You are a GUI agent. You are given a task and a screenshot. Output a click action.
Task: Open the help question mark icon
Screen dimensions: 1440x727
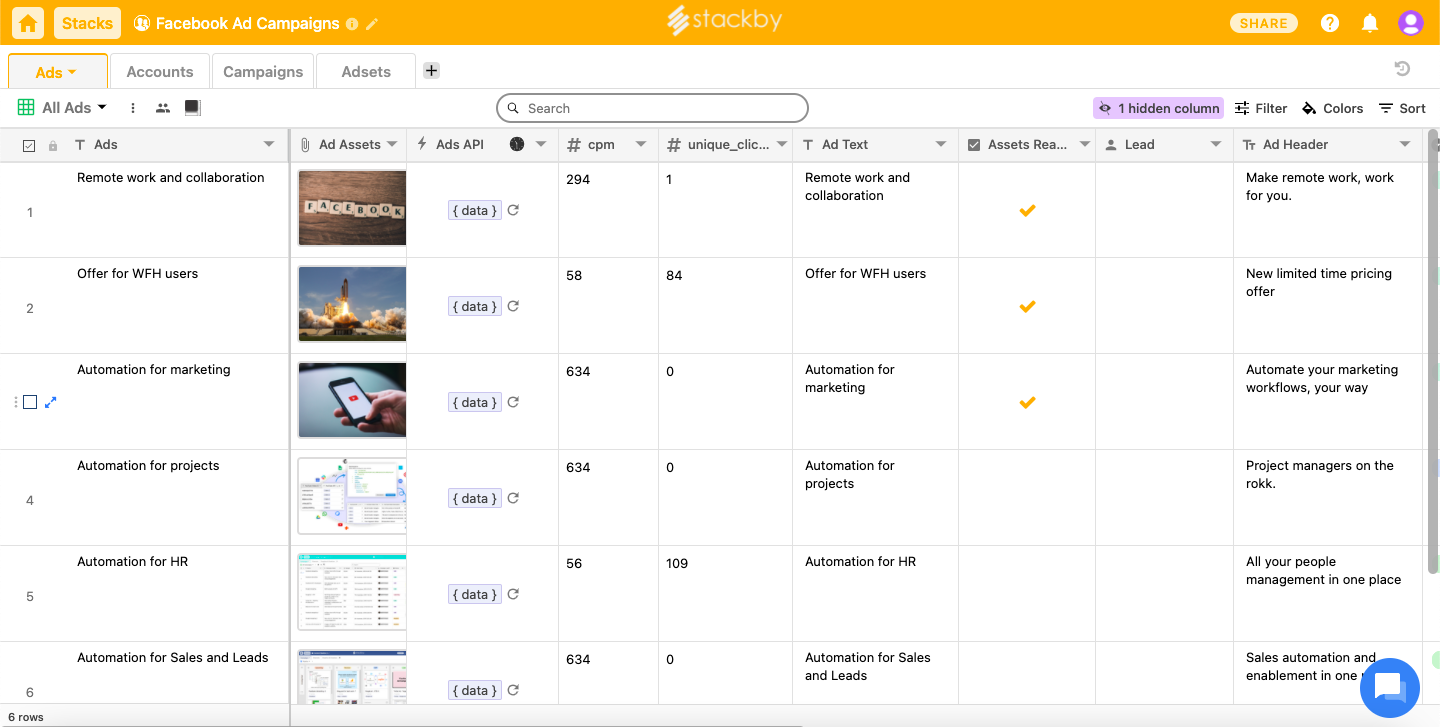[x=1330, y=23]
